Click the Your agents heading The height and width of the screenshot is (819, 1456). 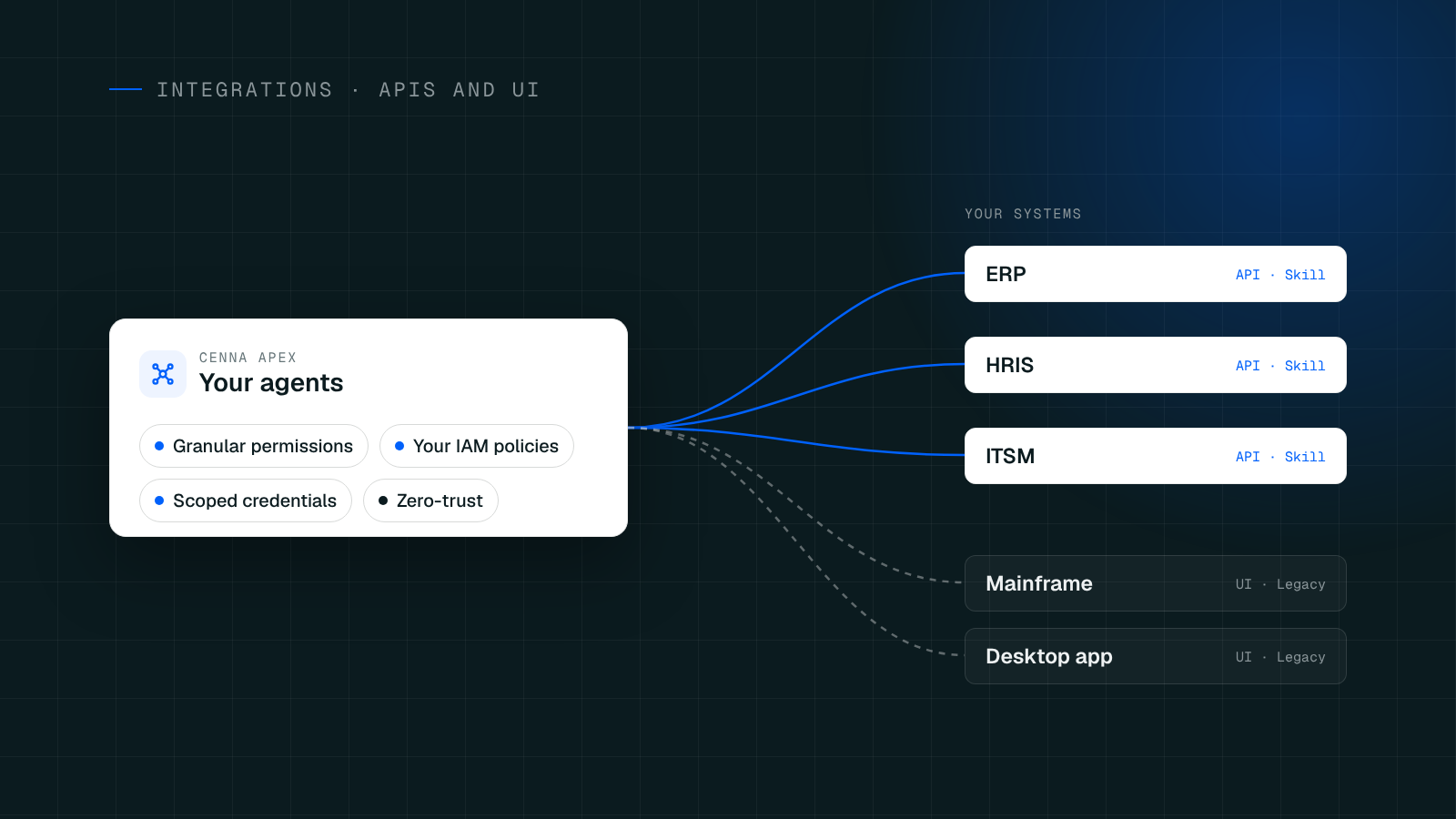[x=271, y=383]
